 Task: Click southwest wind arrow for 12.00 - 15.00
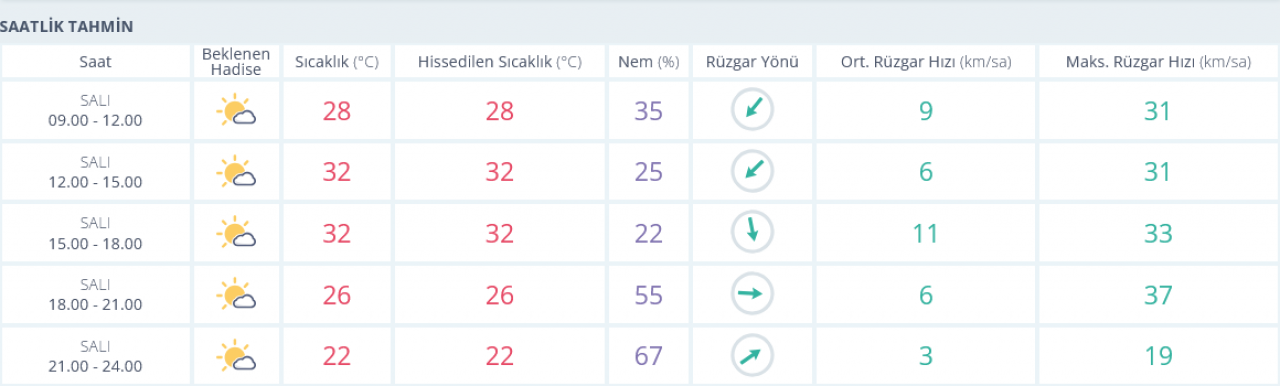(x=752, y=171)
